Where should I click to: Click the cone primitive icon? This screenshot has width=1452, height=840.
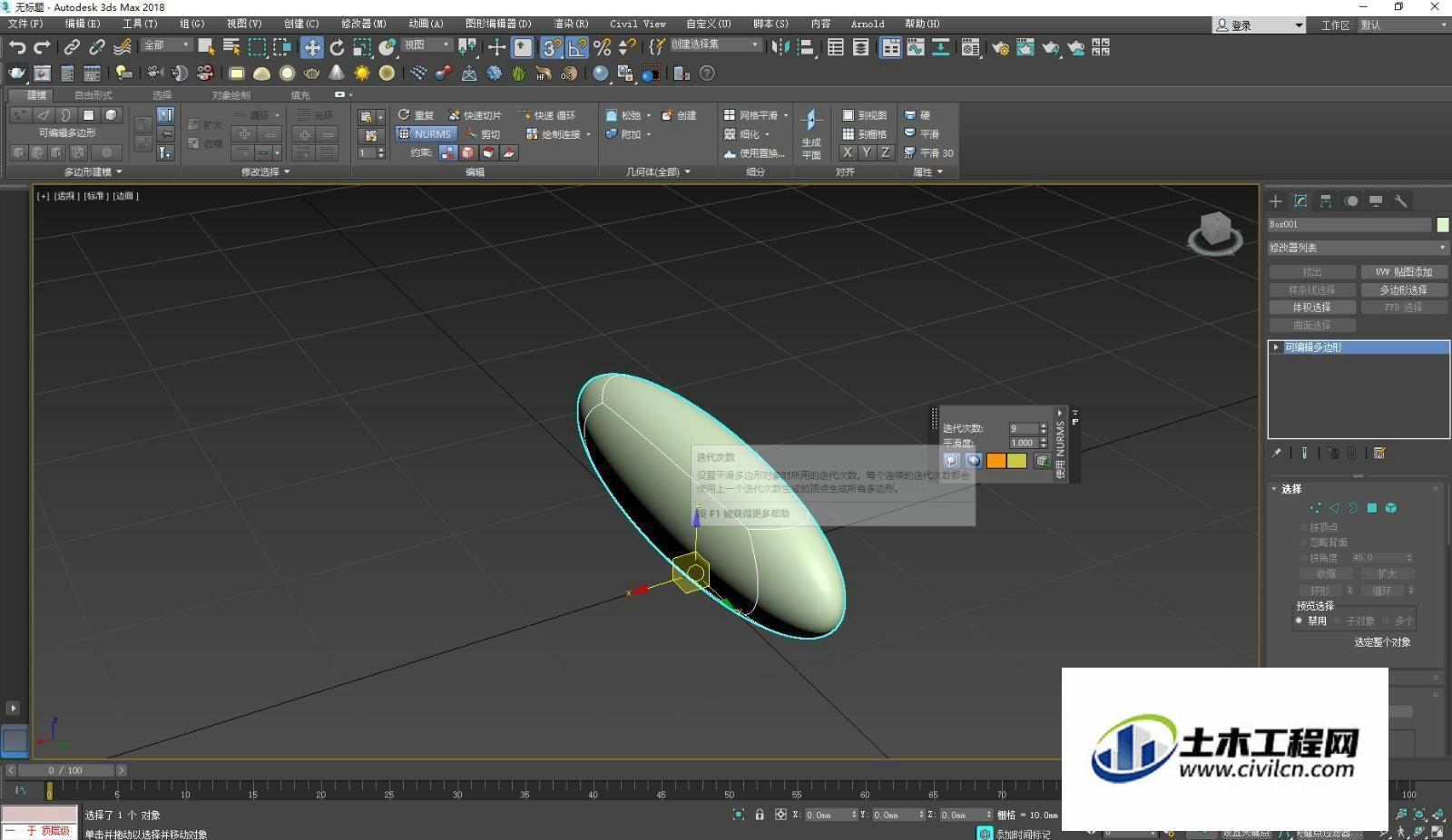[x=337, y=73]
